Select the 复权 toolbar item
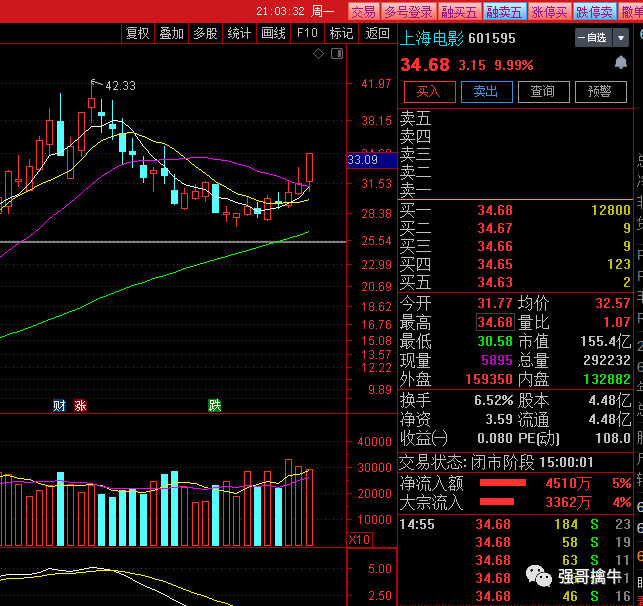This screenshot has height=606, width=643. 137,33
